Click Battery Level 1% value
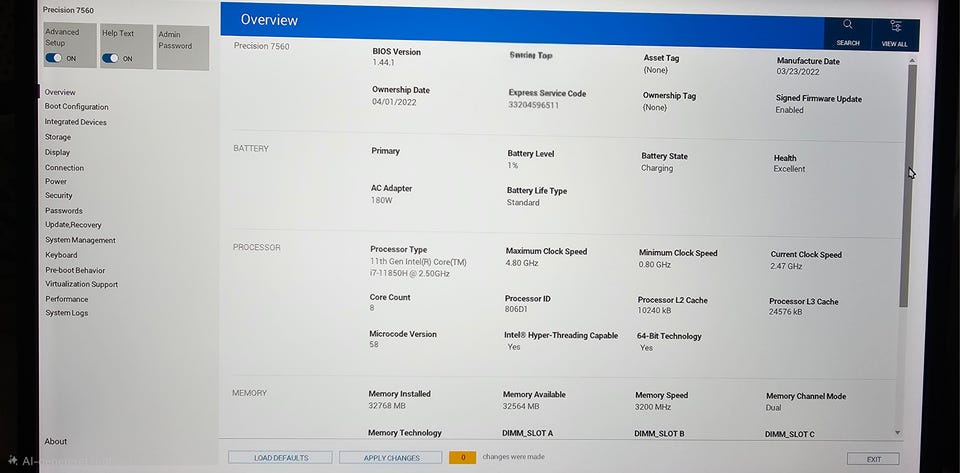Viewport: 960px width, 473px height. pyautogui.click(x=512, y=165)
